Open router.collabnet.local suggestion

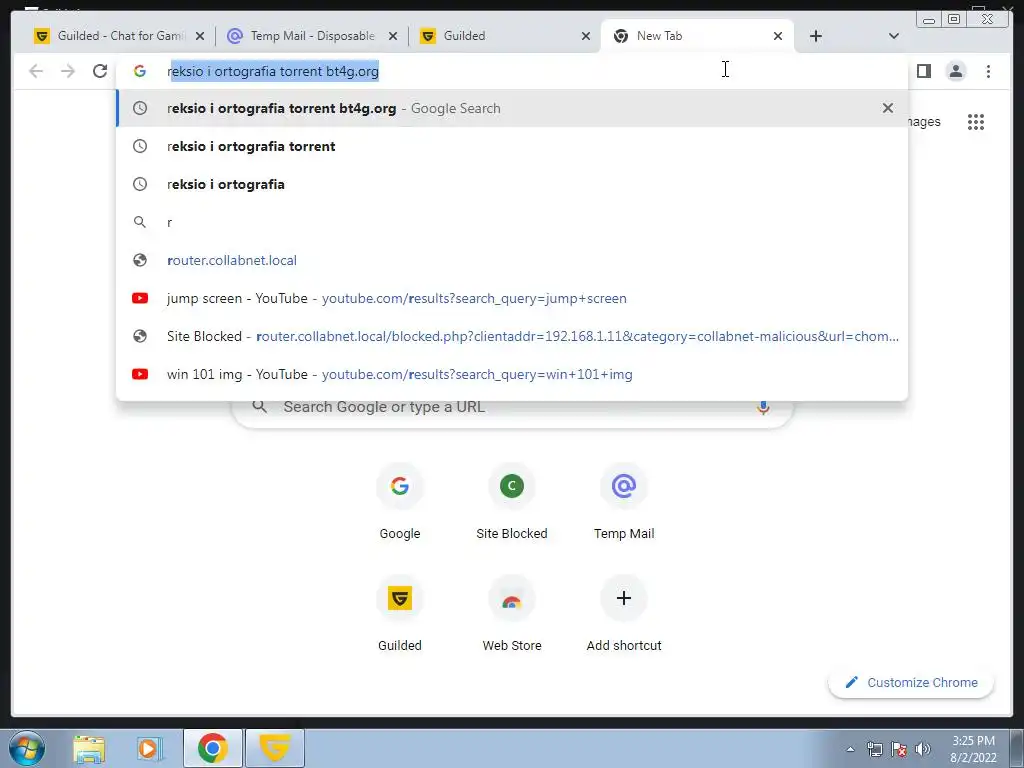pyautogui.click(x=512, y=260)
